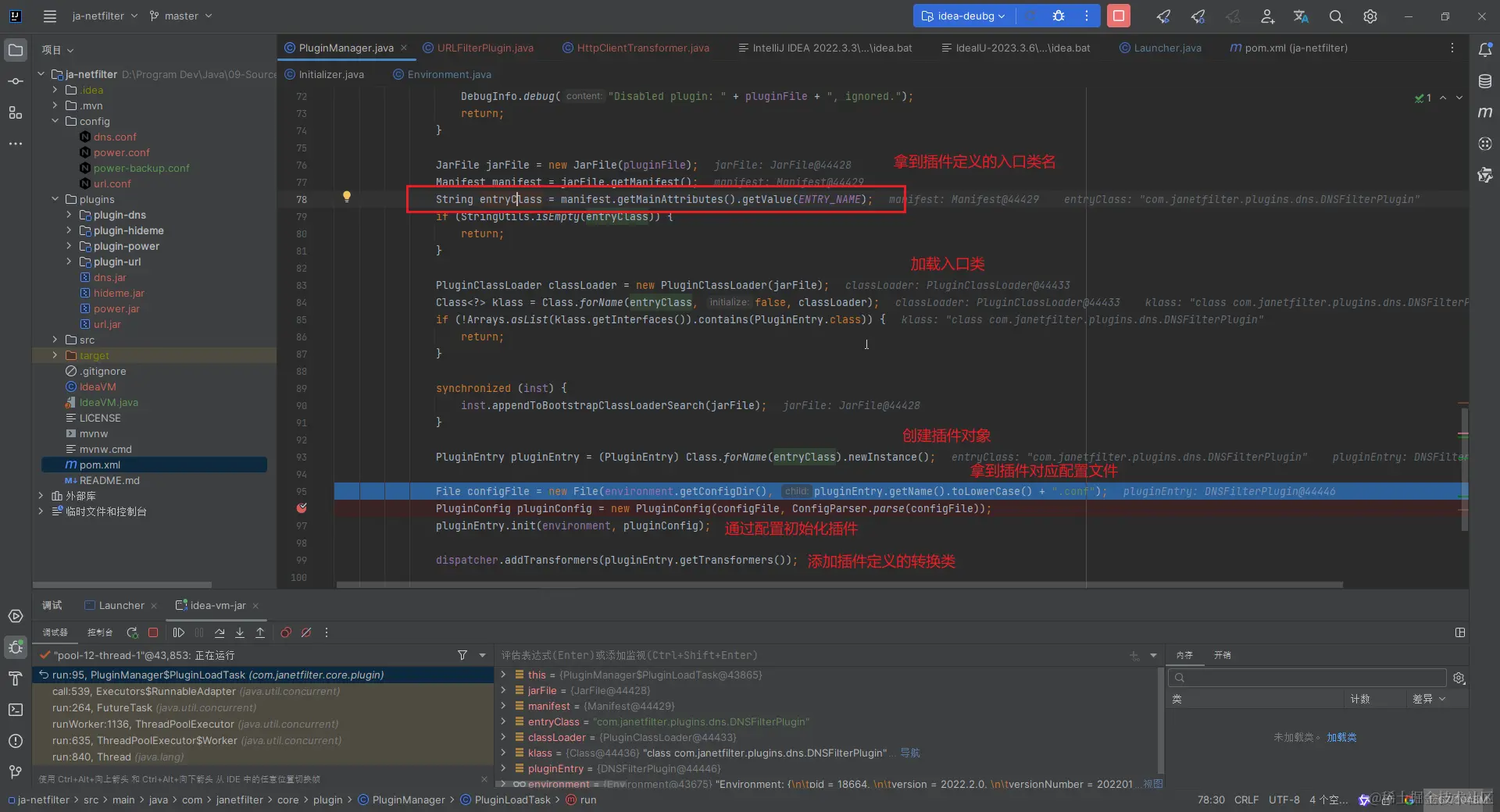Open IDE settings gear
Viewport: 1500px width, 812px height.
click(x=1370, y=16)
